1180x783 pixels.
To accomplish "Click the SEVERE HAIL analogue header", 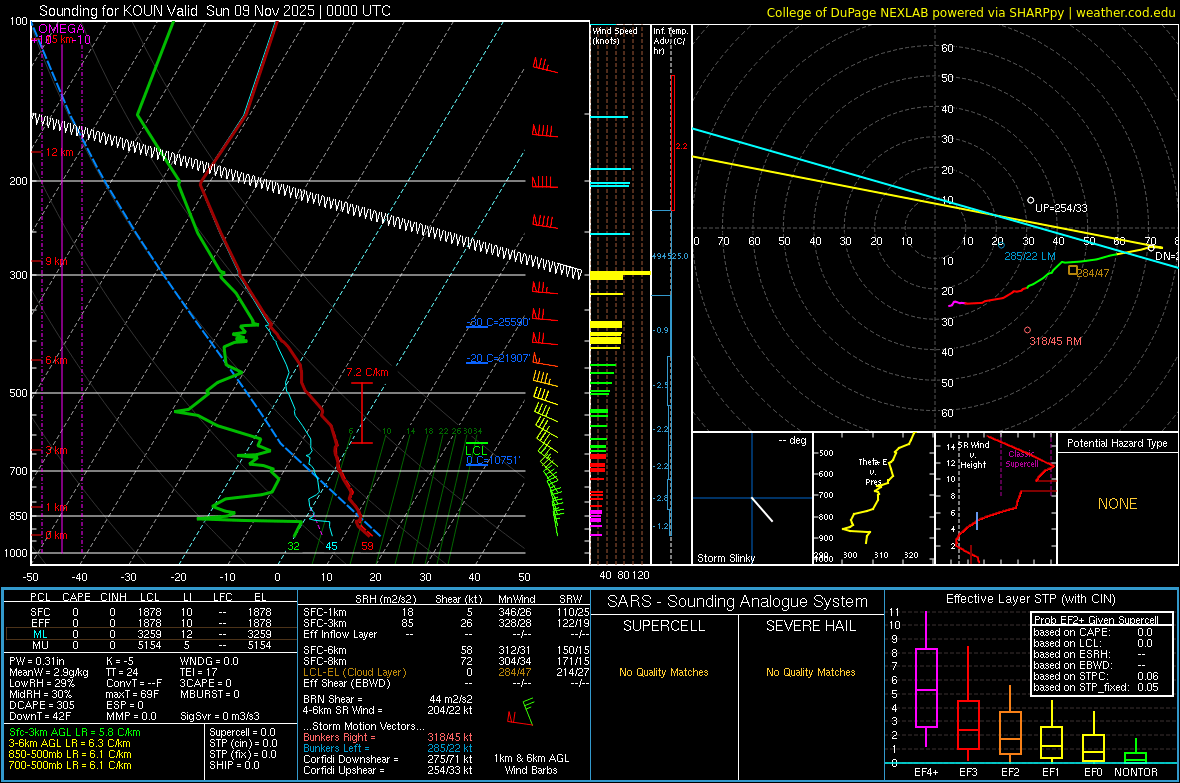I will (x=811, y=626).
